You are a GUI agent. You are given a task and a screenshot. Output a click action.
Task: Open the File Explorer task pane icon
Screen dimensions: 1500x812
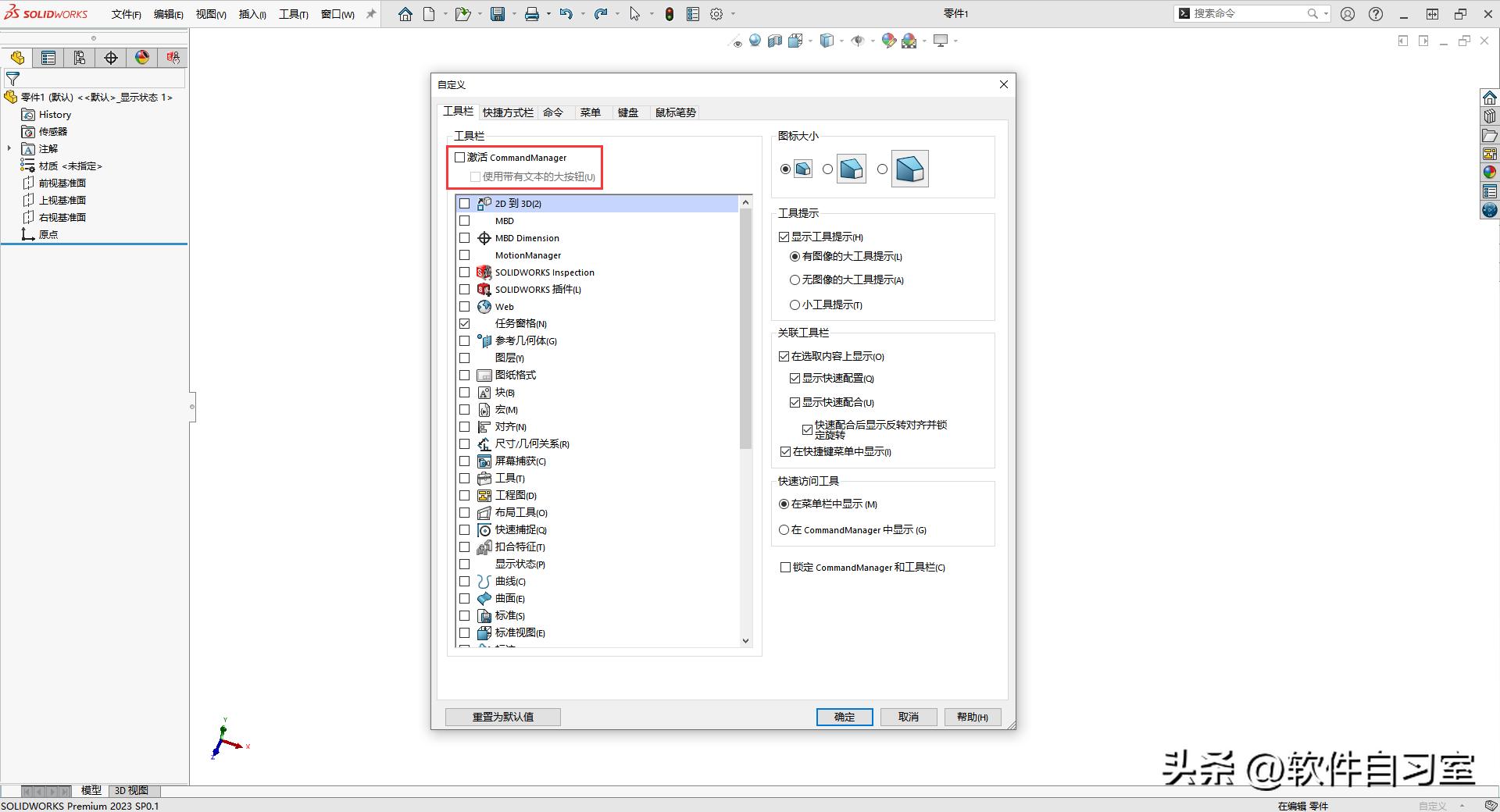1491,134
